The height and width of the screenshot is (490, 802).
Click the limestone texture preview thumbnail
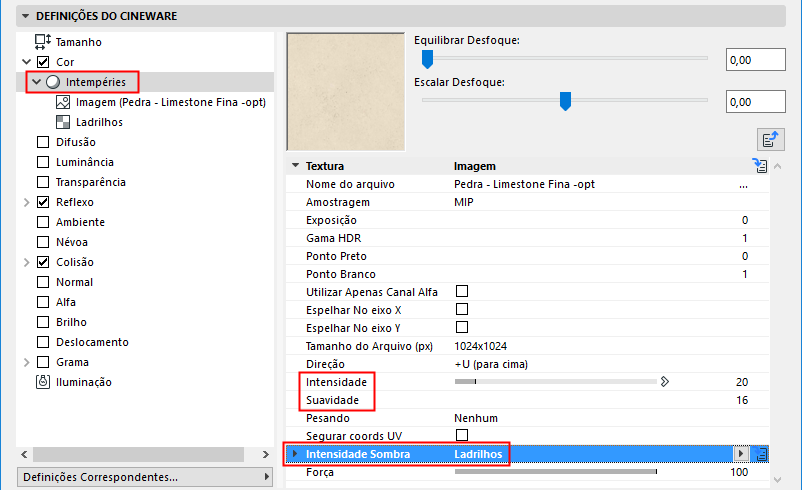346,92
